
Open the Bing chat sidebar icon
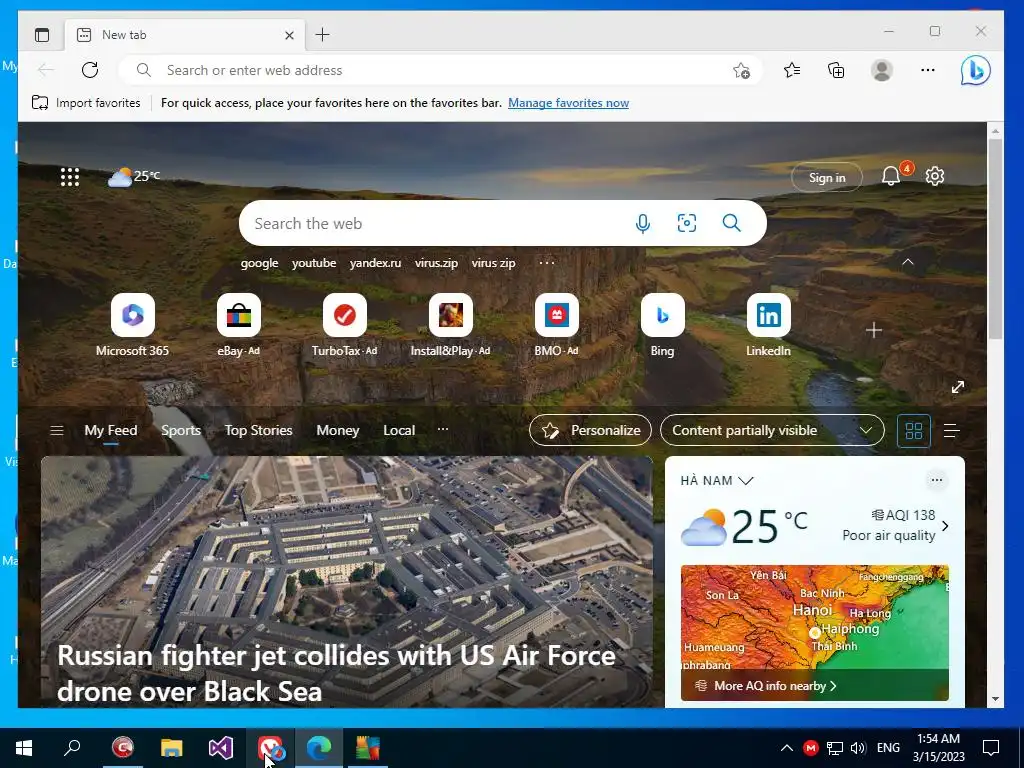(975, 70)
